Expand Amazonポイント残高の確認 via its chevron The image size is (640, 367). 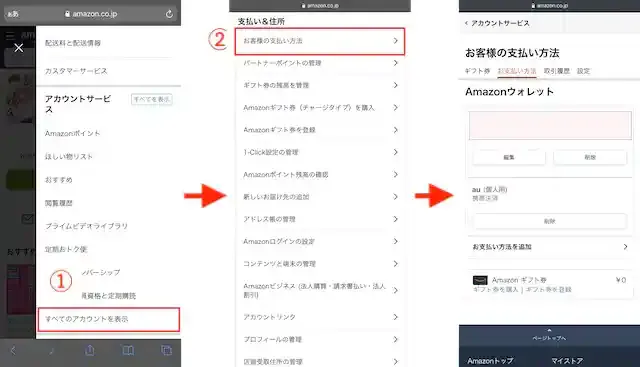395,174
